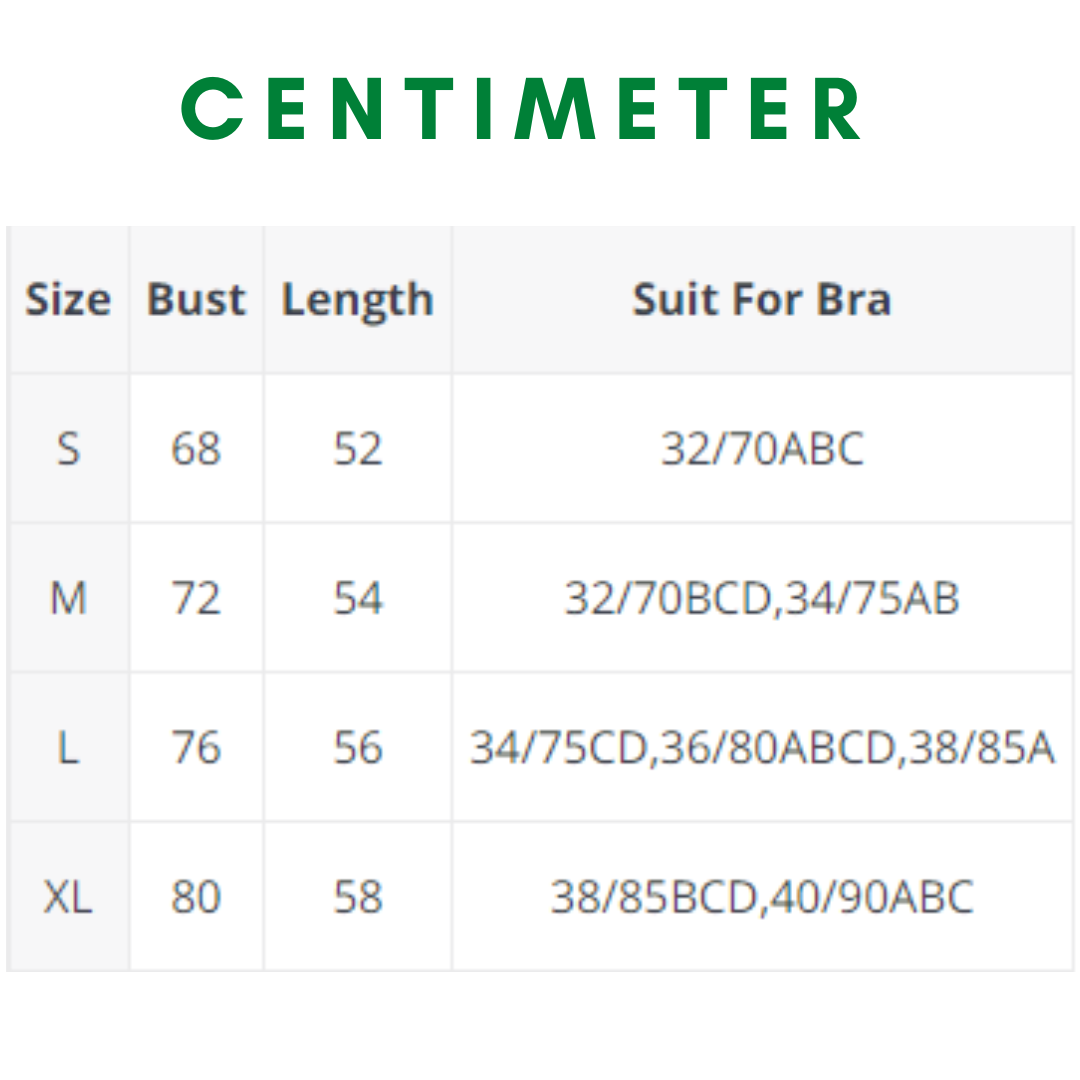Click the 38/85BCD,40/90ABC bra cell

tap(762, 897)
